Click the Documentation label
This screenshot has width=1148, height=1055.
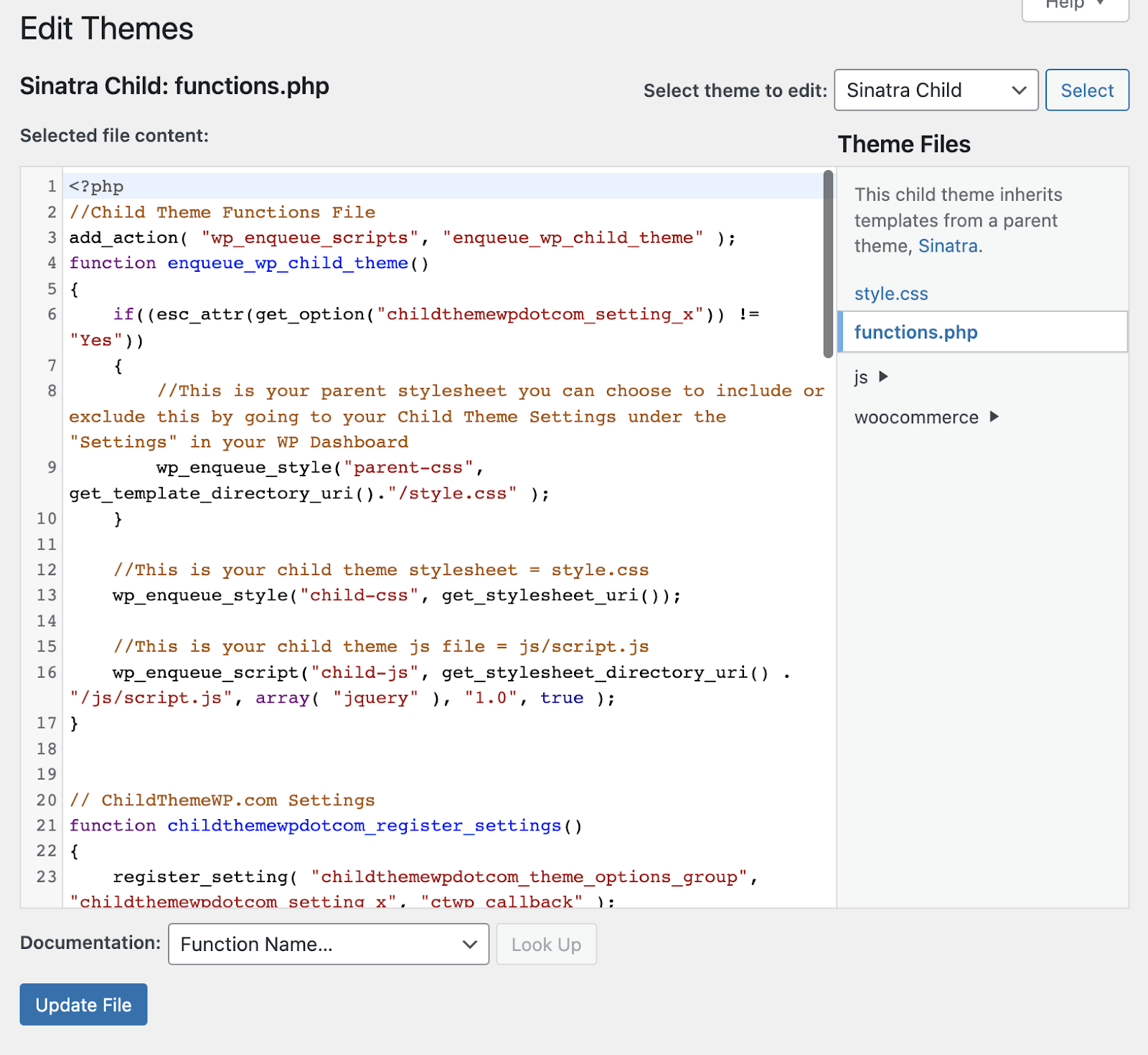click(90, 942)
